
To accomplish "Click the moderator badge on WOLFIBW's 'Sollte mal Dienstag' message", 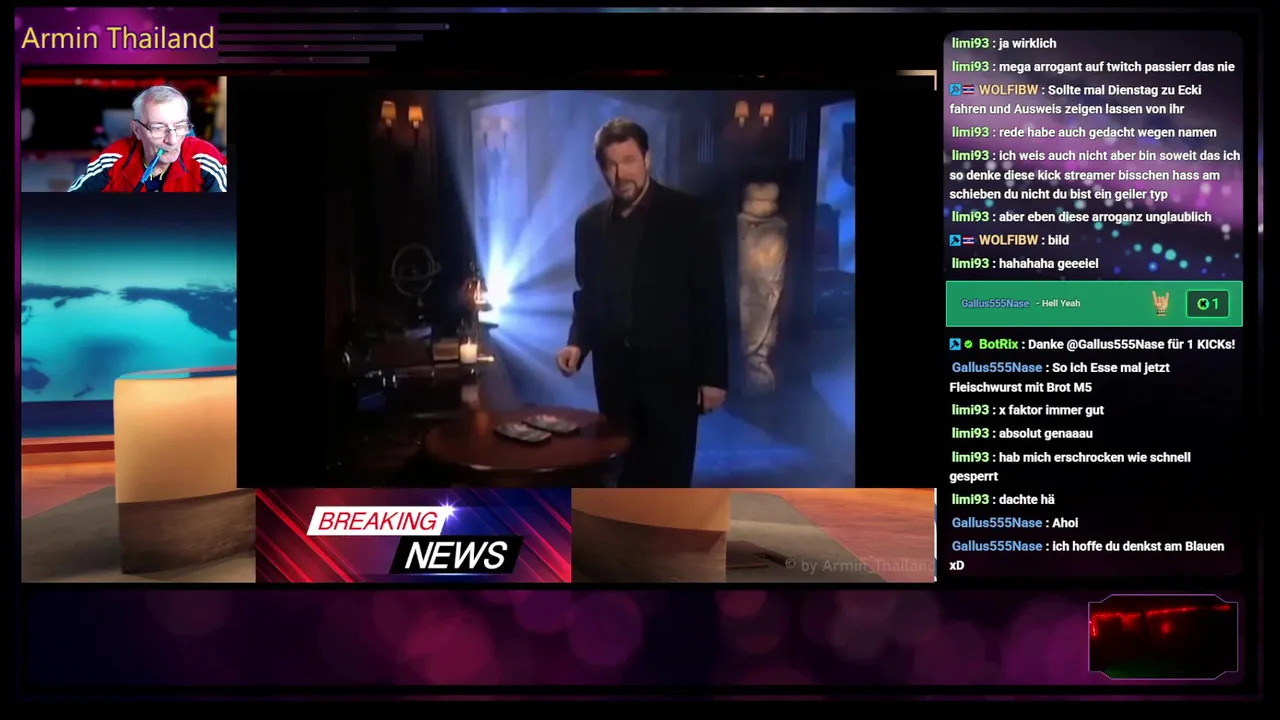I will point(955,90).
